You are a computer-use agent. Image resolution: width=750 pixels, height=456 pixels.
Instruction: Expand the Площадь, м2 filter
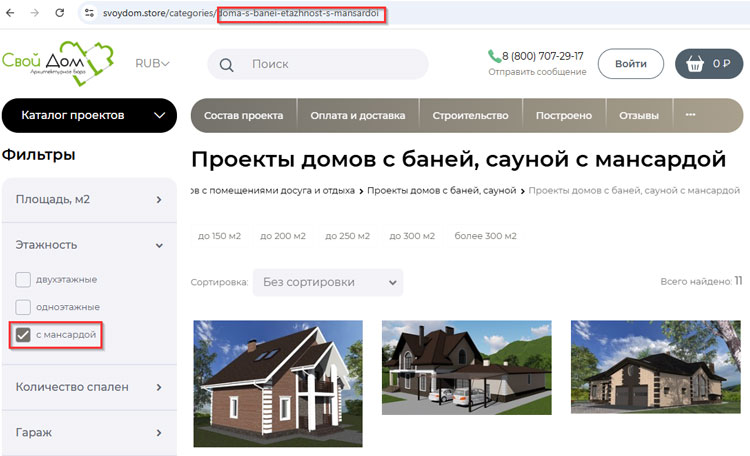[88, 200]
